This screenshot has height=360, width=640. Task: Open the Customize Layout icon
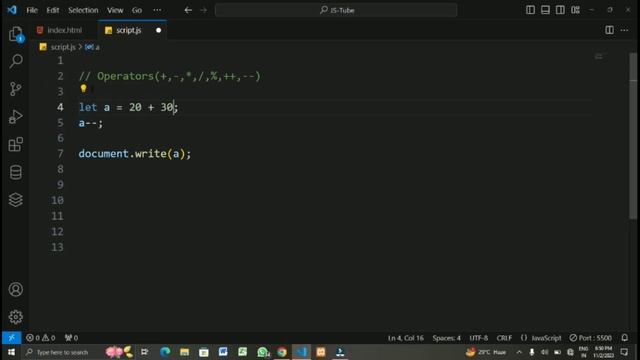(x=576, y=10)
